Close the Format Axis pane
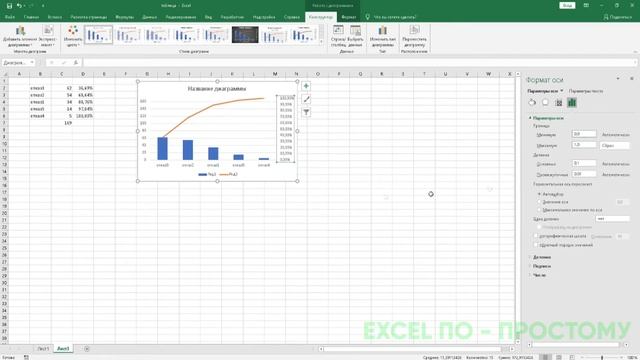This screenshot has width=640, height=360. (632, 78)
